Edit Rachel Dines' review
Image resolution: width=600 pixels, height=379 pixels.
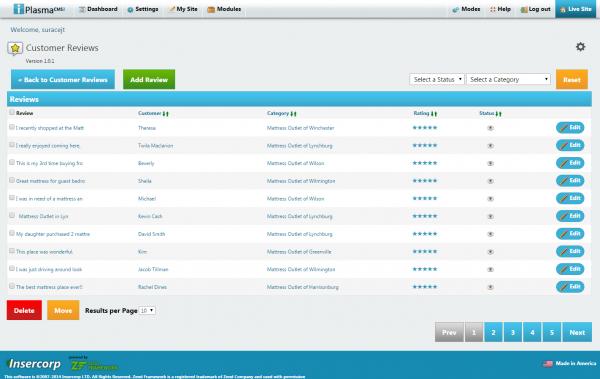(570, 287)
